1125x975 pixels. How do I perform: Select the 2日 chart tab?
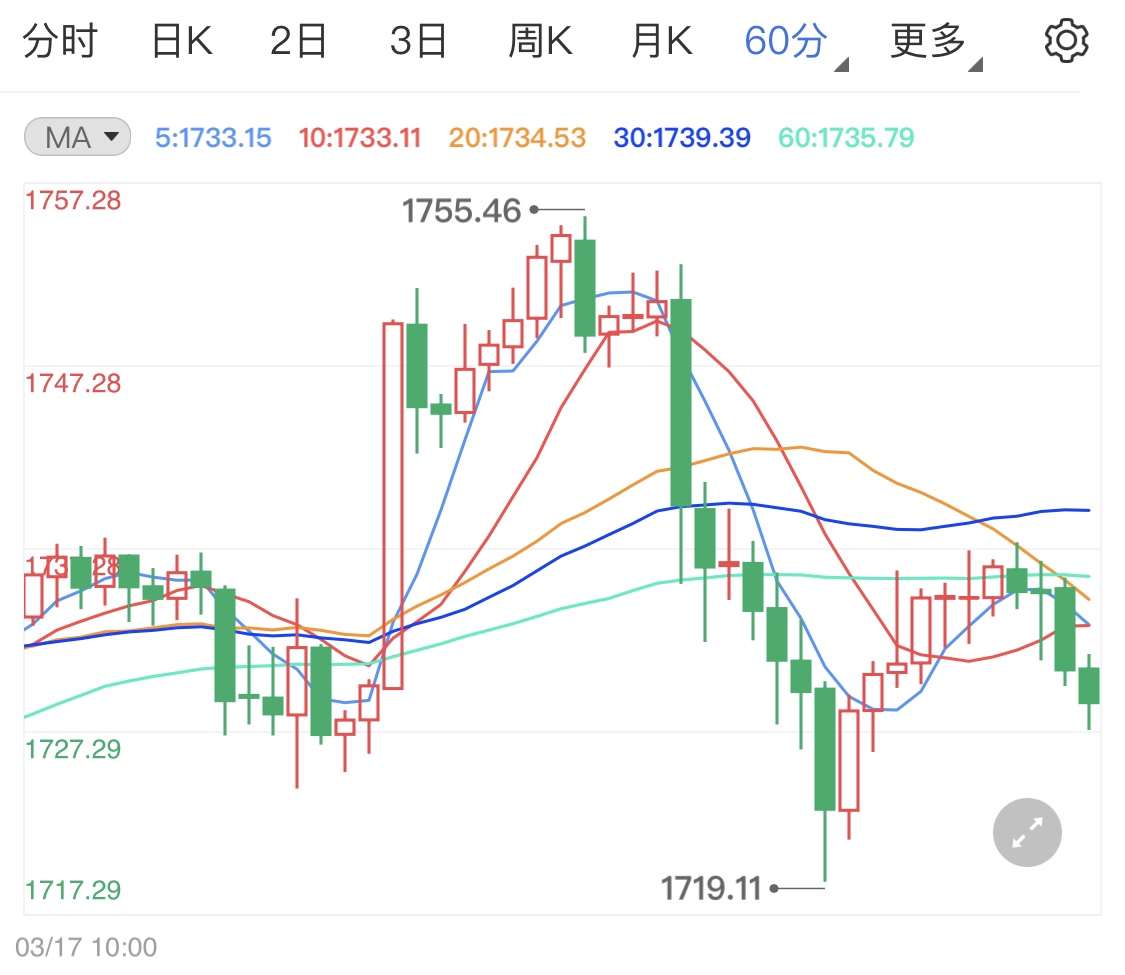298,41
